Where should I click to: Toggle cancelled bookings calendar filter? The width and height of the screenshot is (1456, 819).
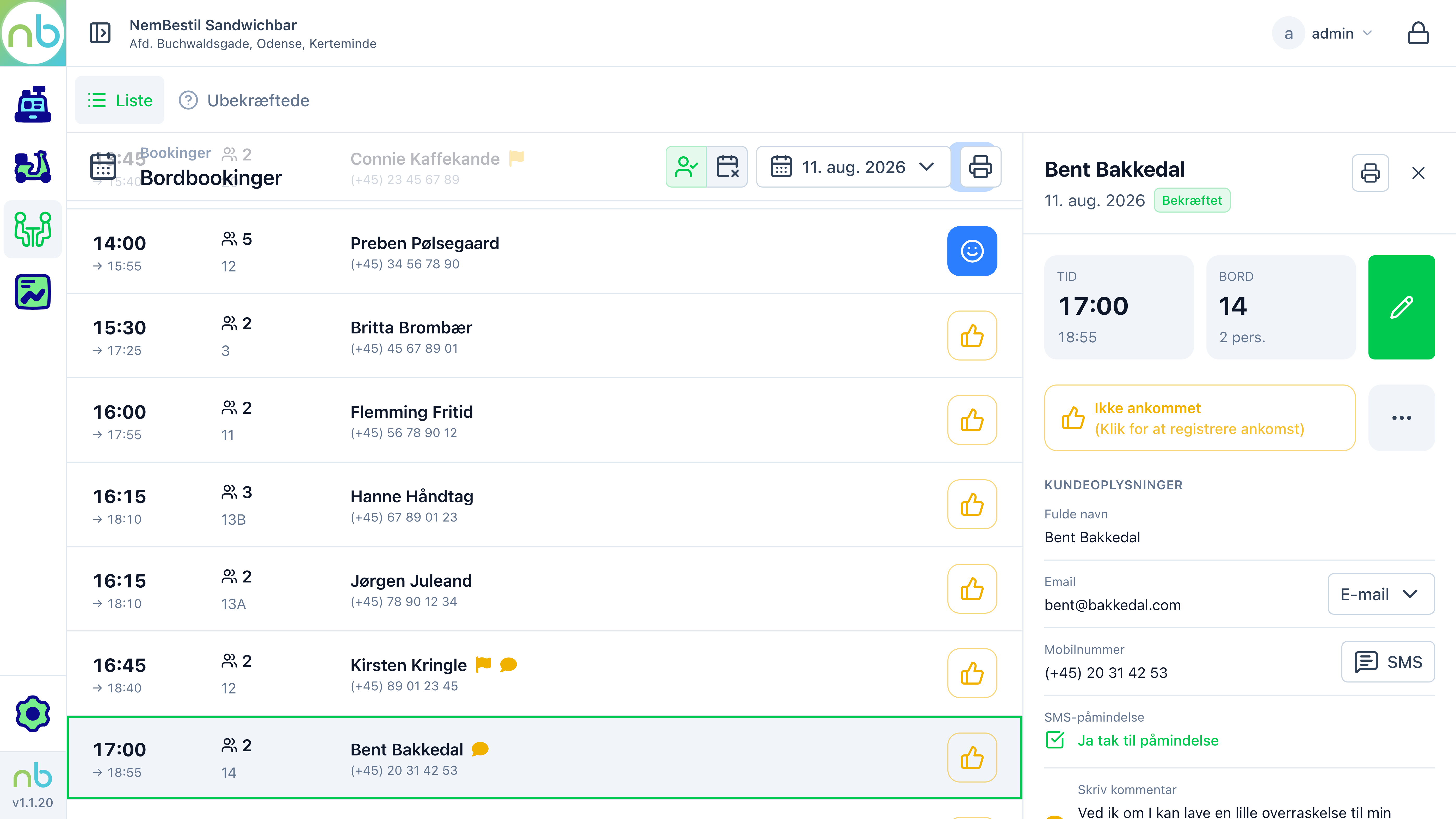point(727,167)
